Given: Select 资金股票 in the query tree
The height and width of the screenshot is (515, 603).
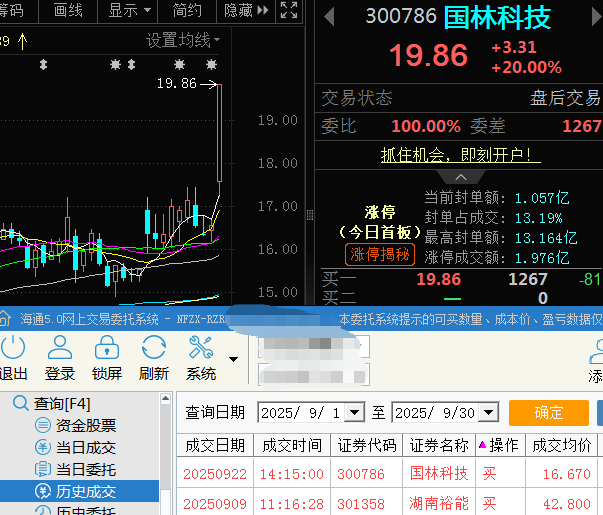Looking at the screenshot, I should pyautogui.click(x=75, y=425).
